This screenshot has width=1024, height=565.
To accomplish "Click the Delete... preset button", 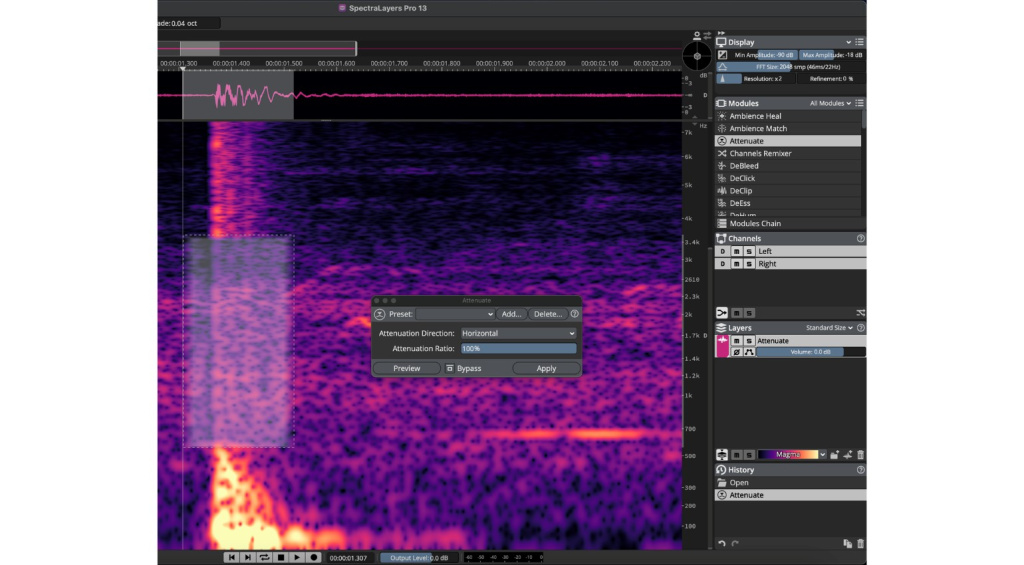I will (x=547, y=314).
